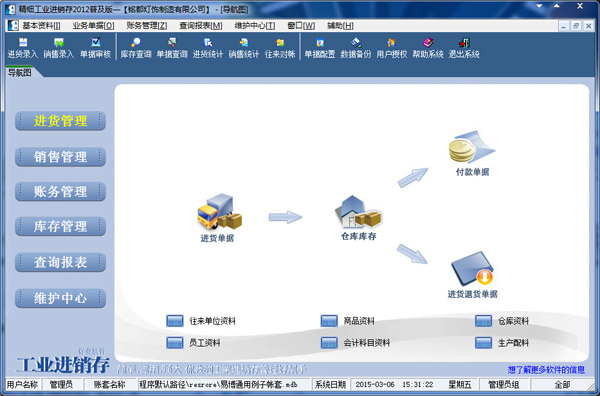The height and width of the screenshot is (396, 600).
Task: Follow 想了解更多软件的信息 link
Action: tap(546, 370)
